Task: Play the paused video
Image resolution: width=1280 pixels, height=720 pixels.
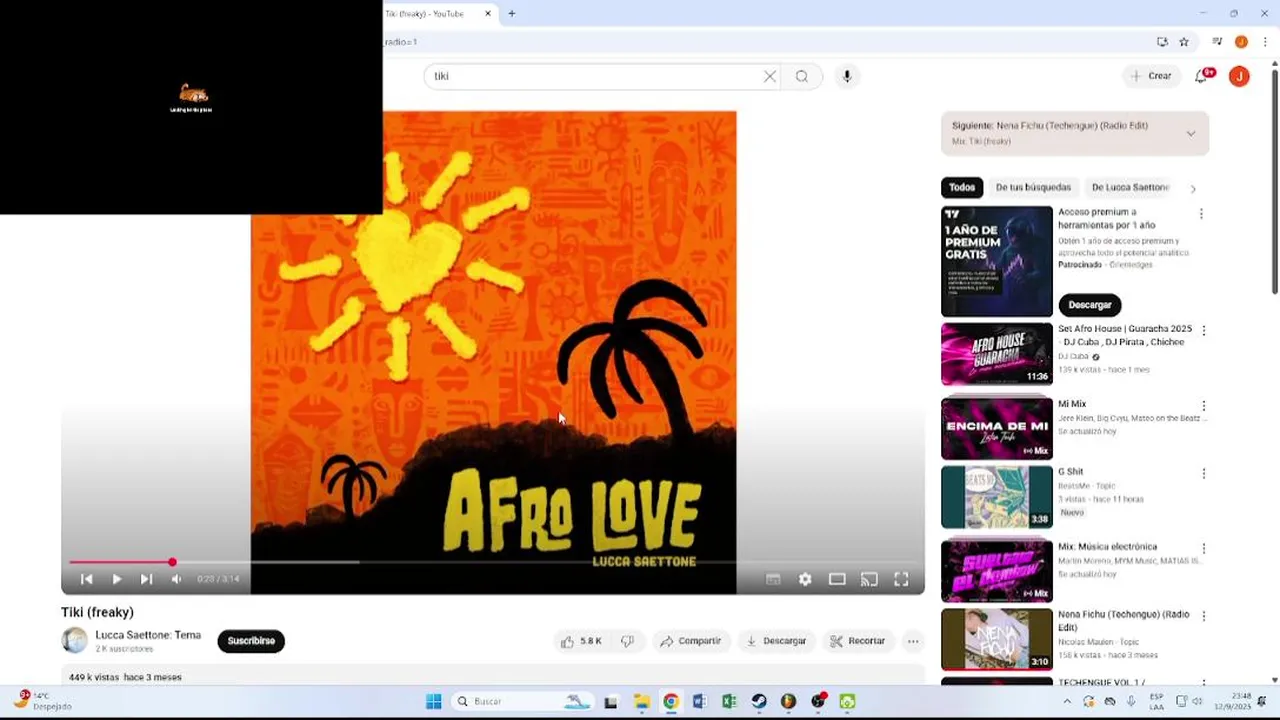Action: [x=116, y=579]
